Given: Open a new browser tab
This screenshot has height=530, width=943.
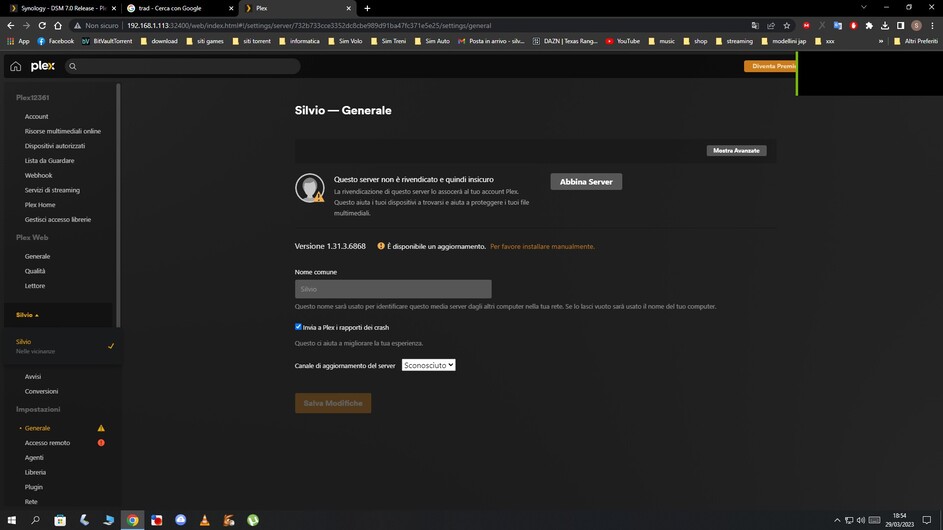Looking at the screenshot, I should [x=367, y=8].
